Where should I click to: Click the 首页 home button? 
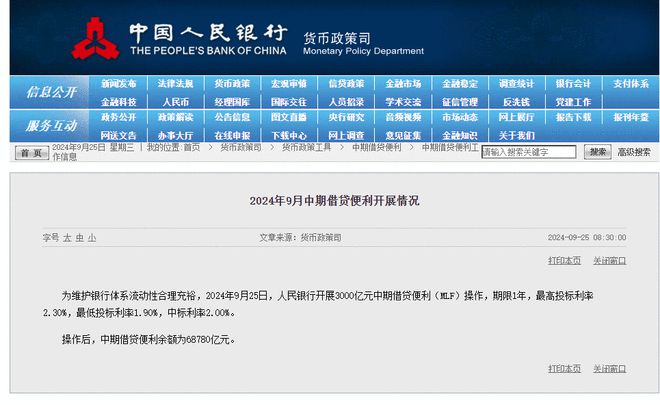pyautogui.click(x=32, y=153)
